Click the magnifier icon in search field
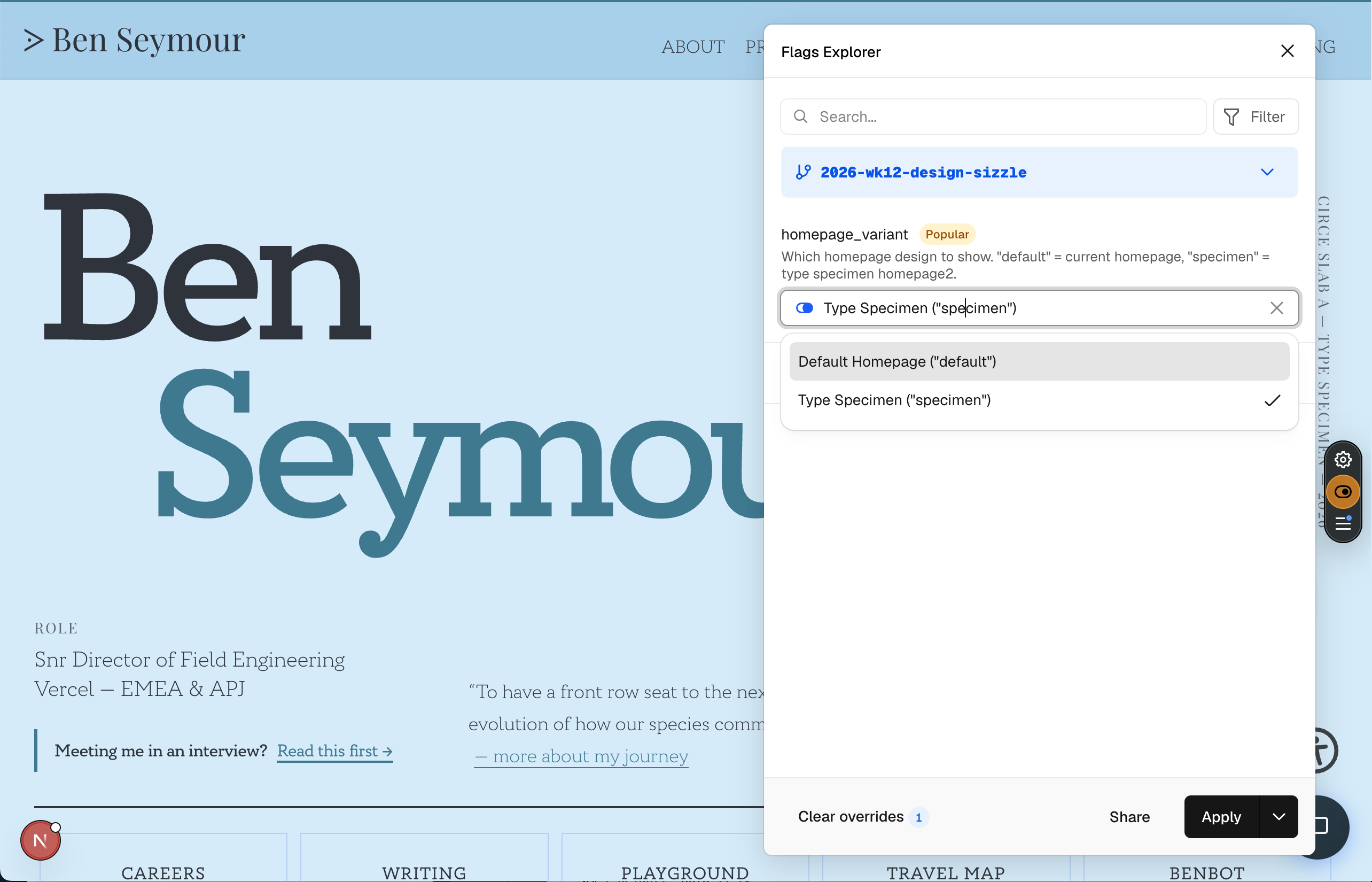Screen dimensions: 1372x882 point(801,117)
